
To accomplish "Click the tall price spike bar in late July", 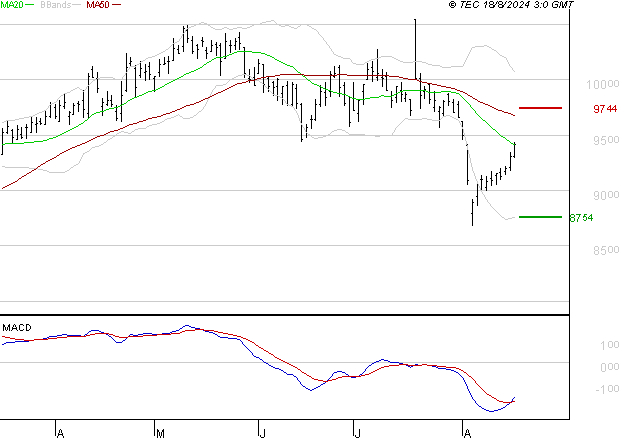I will coord(415,49).
